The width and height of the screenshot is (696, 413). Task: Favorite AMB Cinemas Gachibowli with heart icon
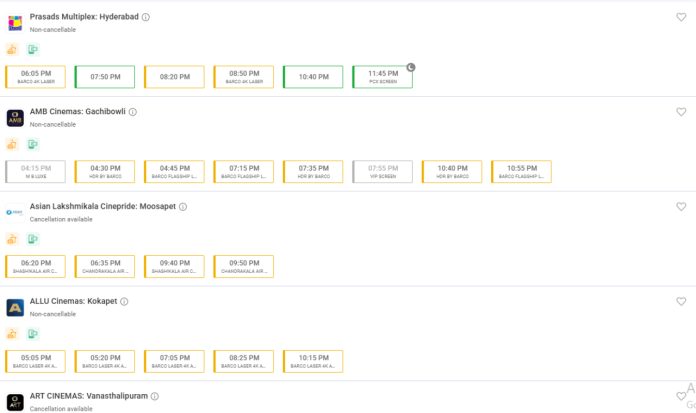tap(681, 112)
